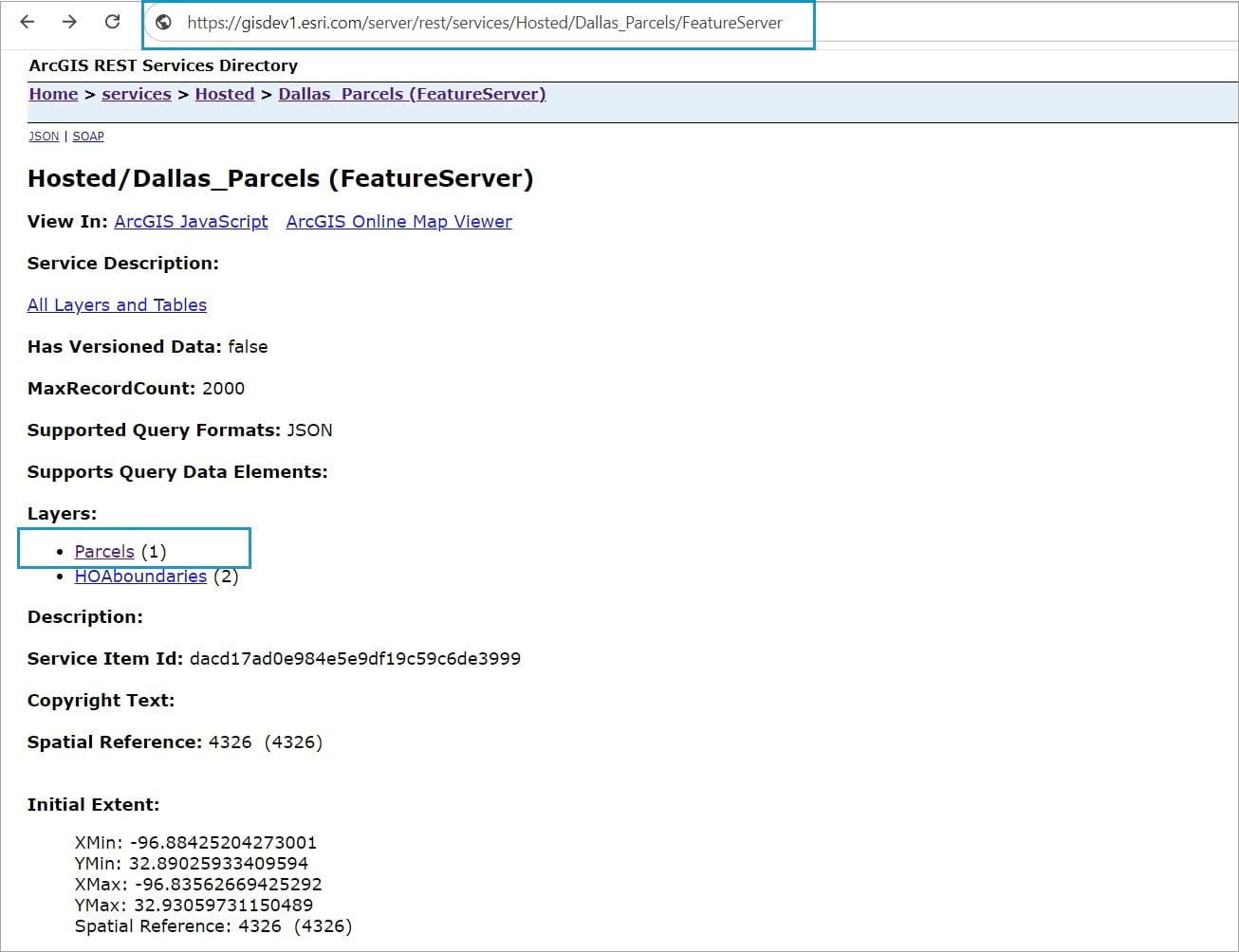Focus the address bar URL field
The image size is (1239, 952).
[485, 23]
